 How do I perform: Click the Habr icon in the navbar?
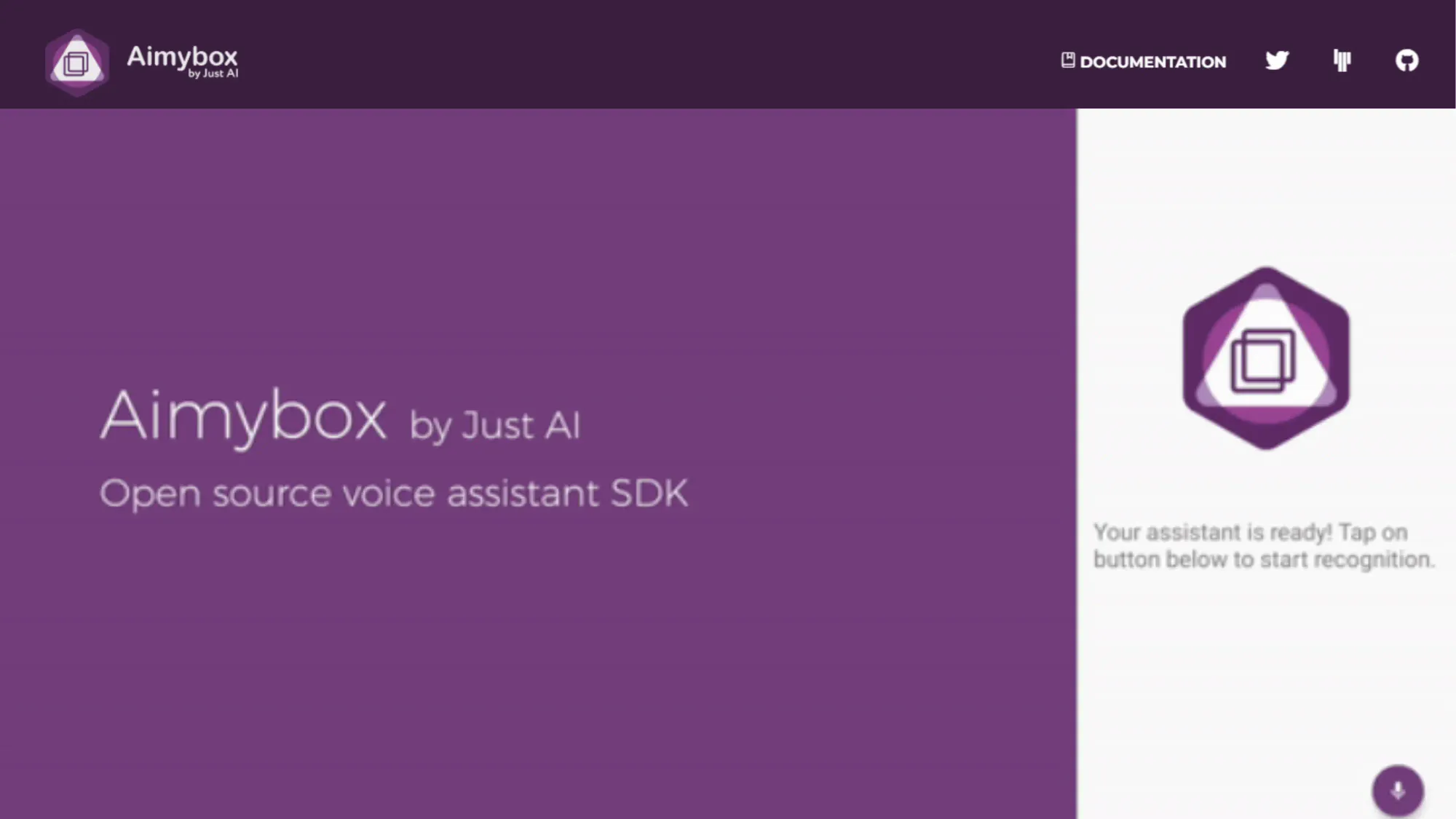pos(1342,60)
